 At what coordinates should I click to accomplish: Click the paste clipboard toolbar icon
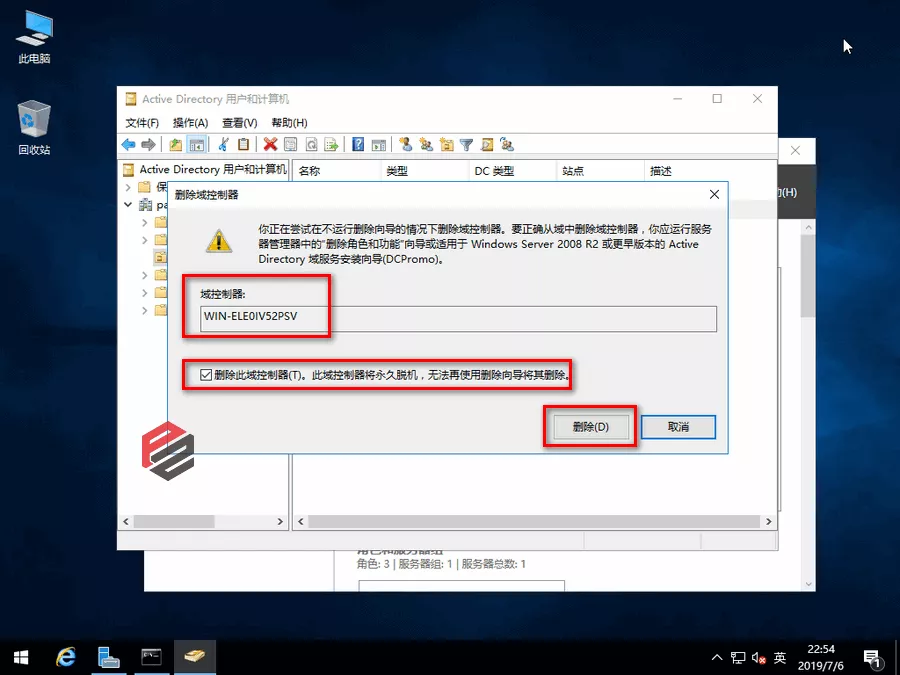[x=243, y=144]
